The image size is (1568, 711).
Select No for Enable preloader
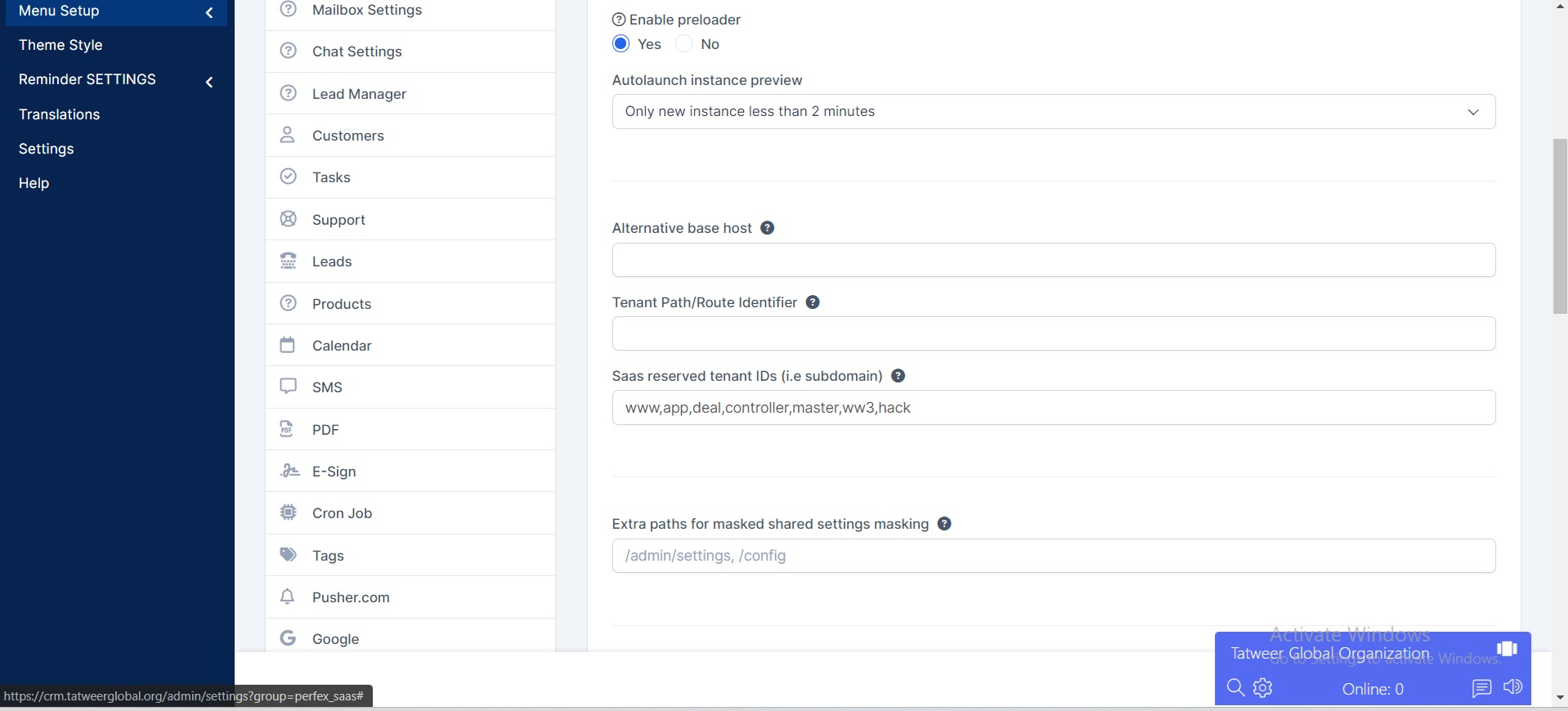(x=684, y=44)
